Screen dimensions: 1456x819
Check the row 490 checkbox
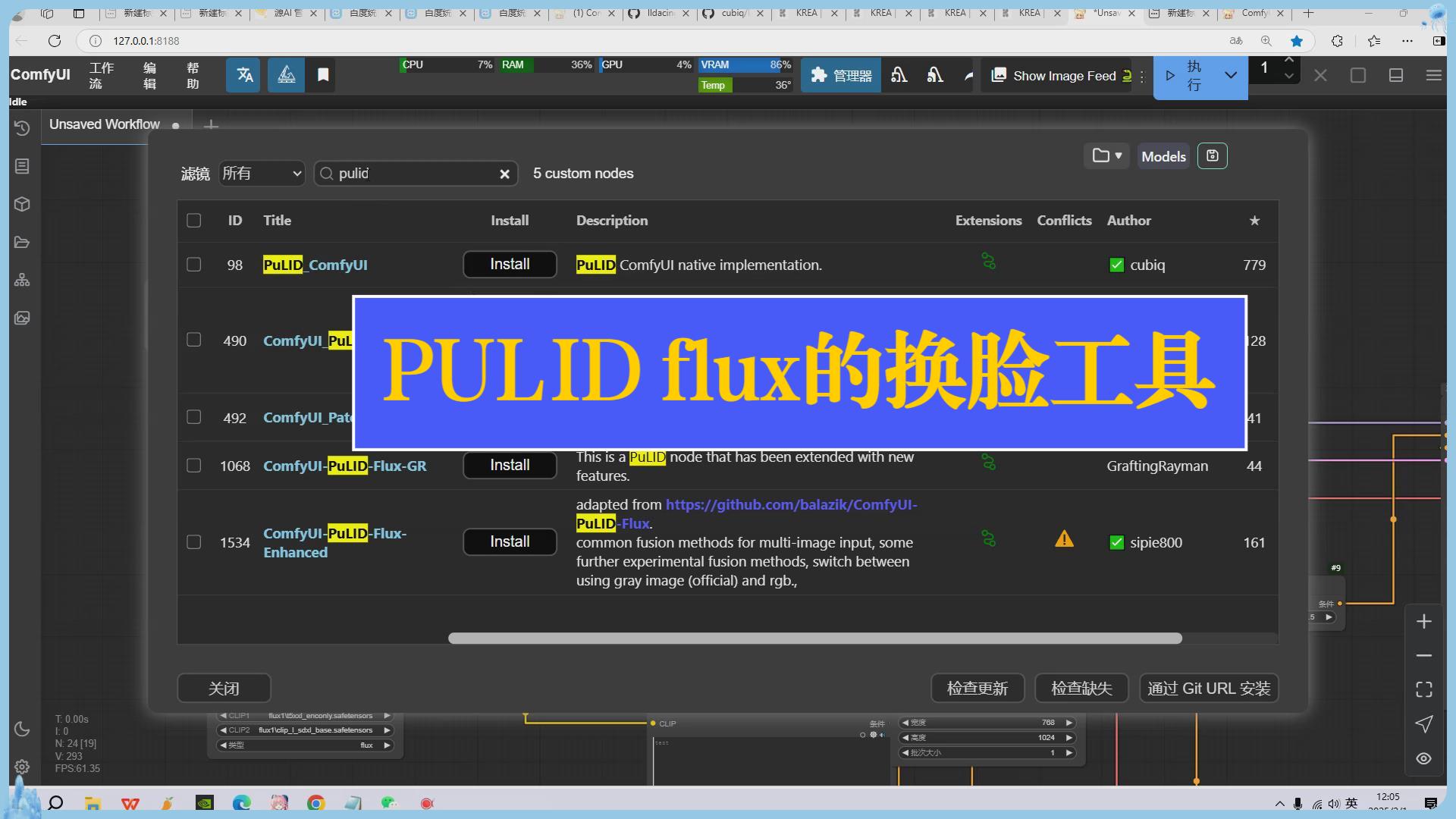click(x=194, y=340)
